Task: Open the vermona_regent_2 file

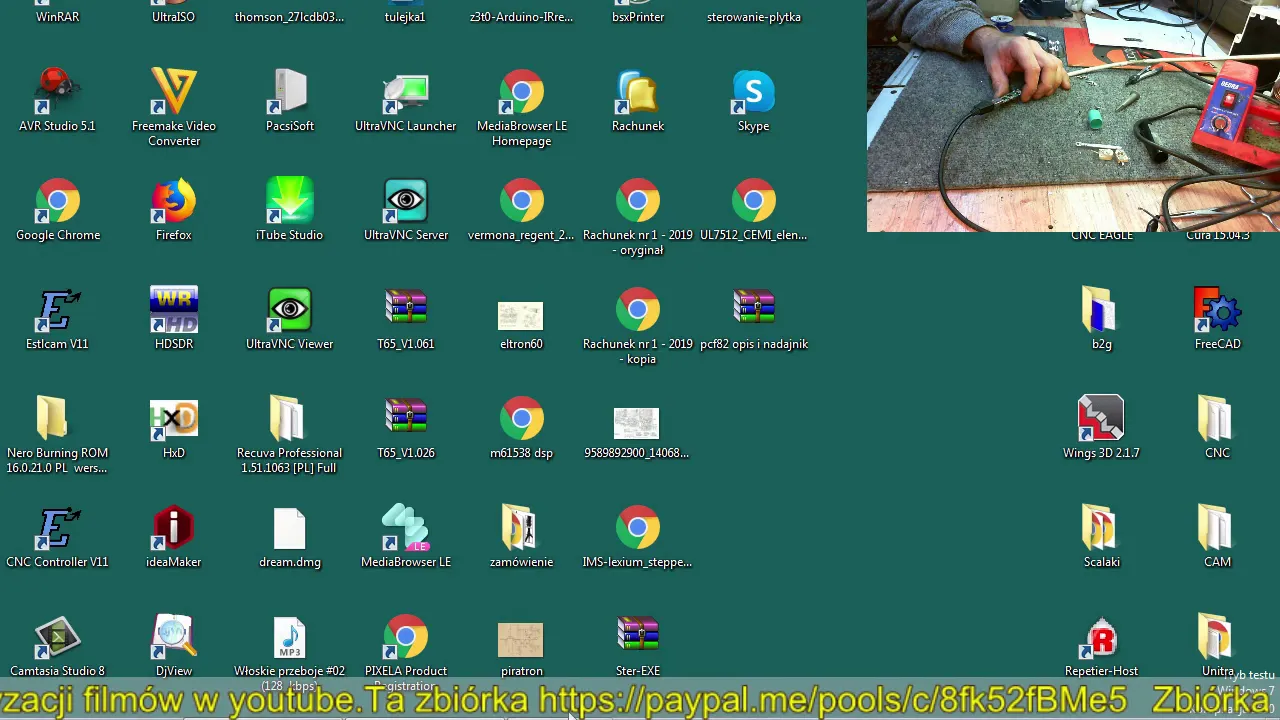Action: tap(522, 209)
